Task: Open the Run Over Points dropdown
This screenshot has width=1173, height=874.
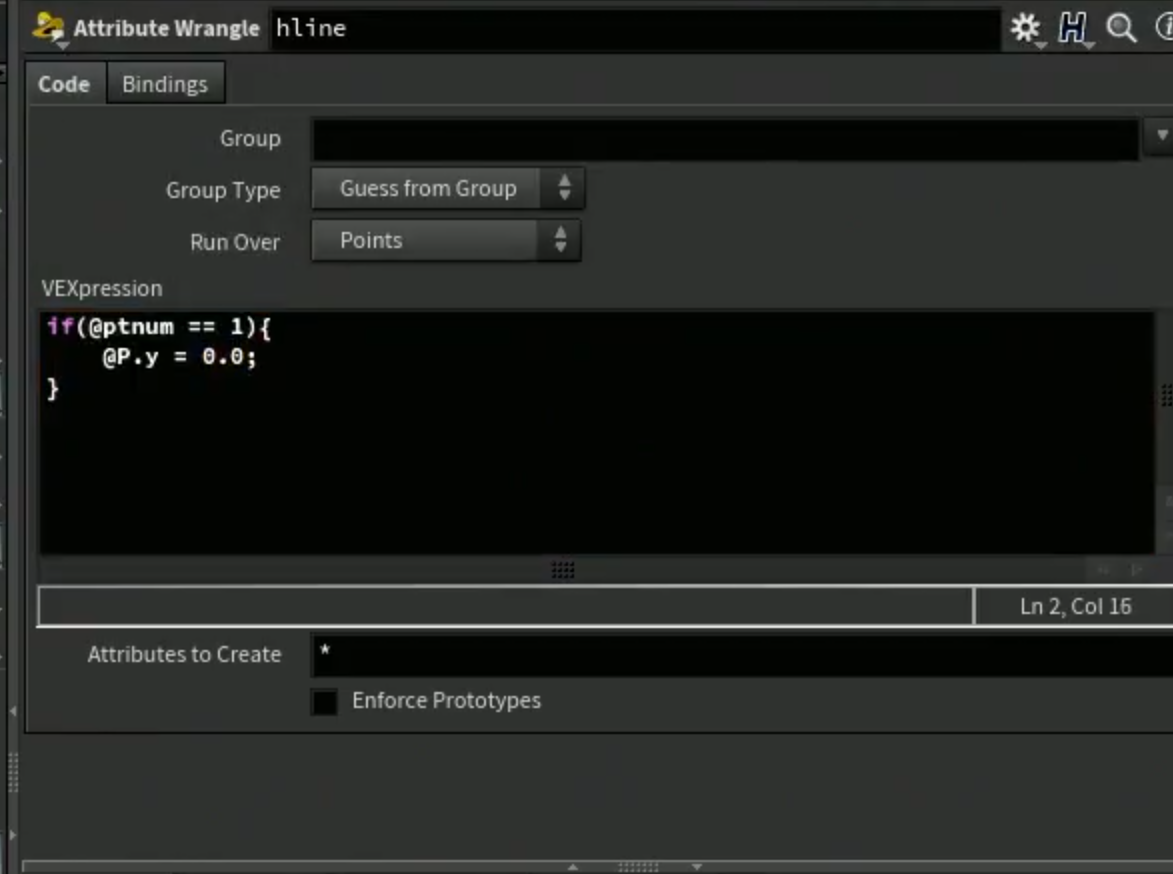Action: (x=446, y=240)
